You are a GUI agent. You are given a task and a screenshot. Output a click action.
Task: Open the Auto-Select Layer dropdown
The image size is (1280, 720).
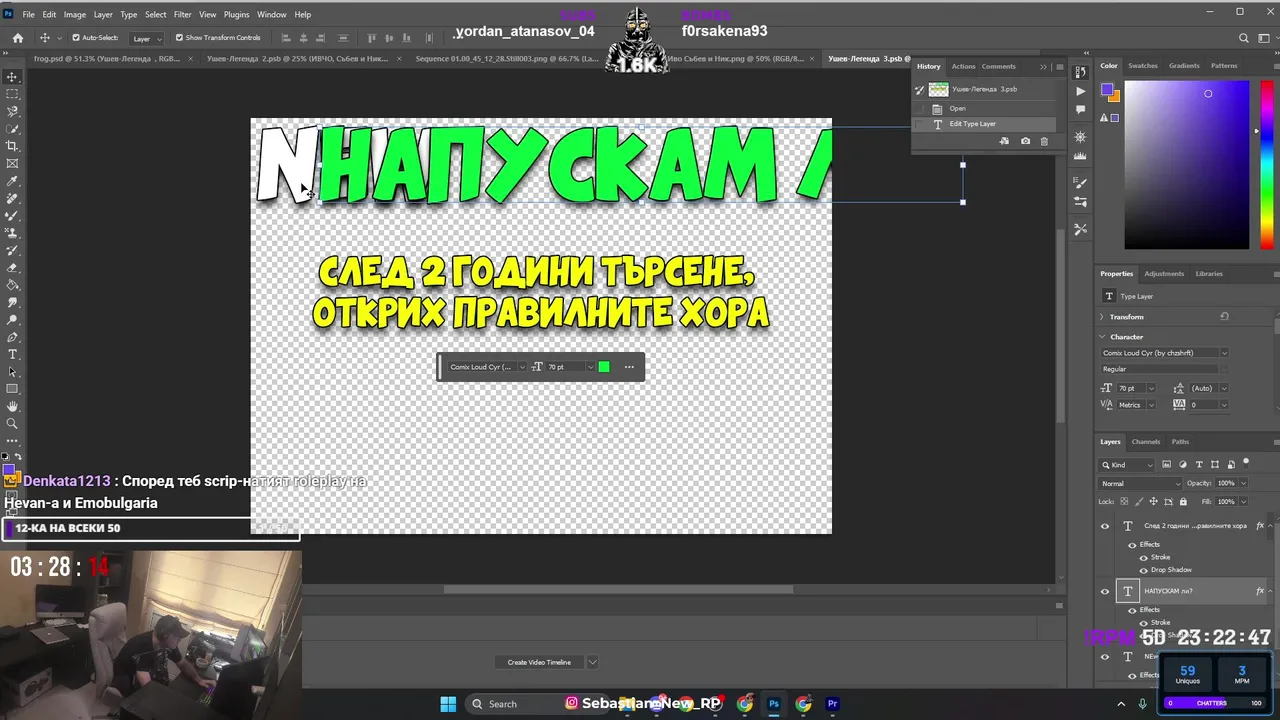pyautogui.click(x=147, y=38)
